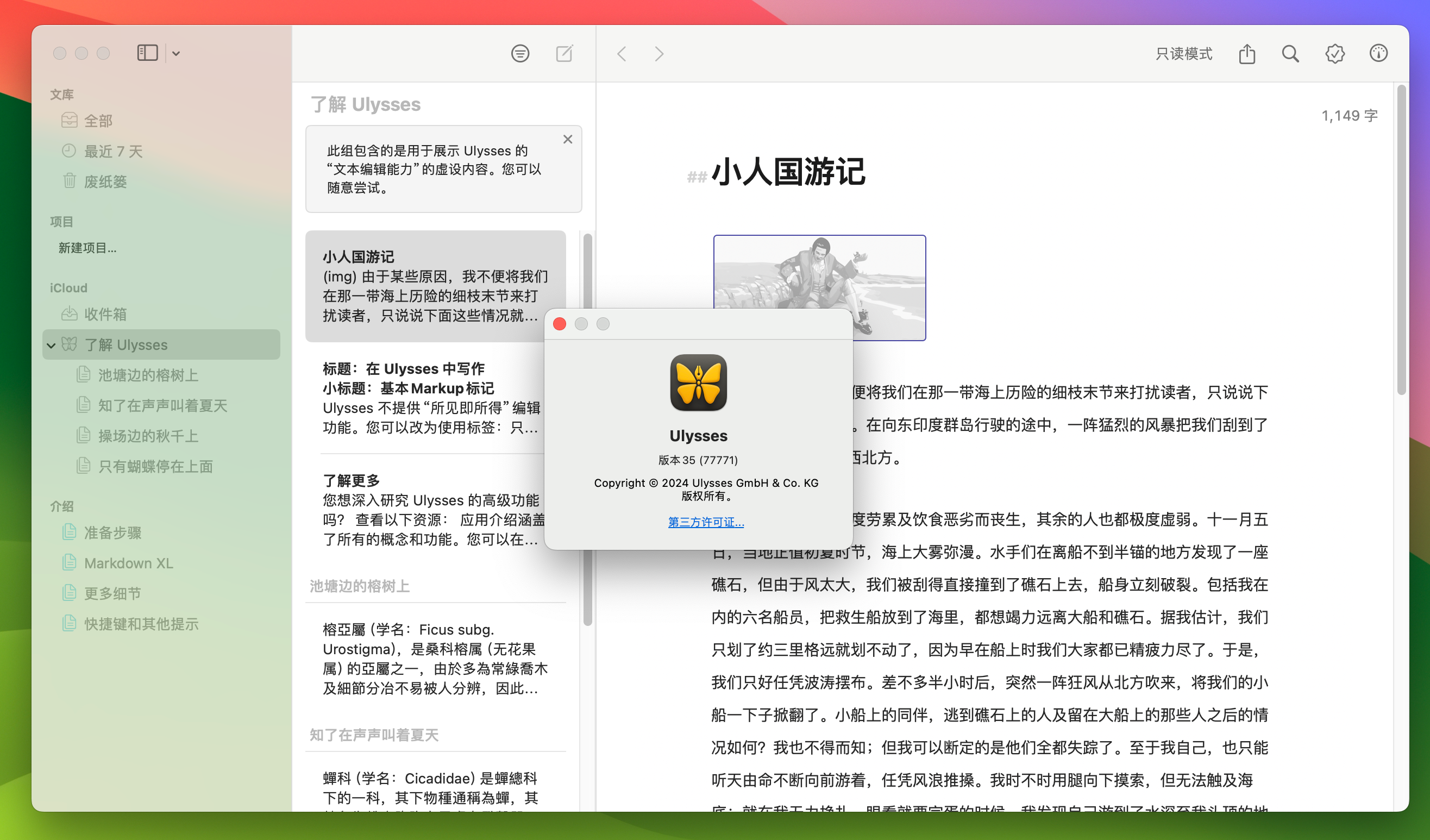Open the search magnifier icon

click(x=1290, y=54)
